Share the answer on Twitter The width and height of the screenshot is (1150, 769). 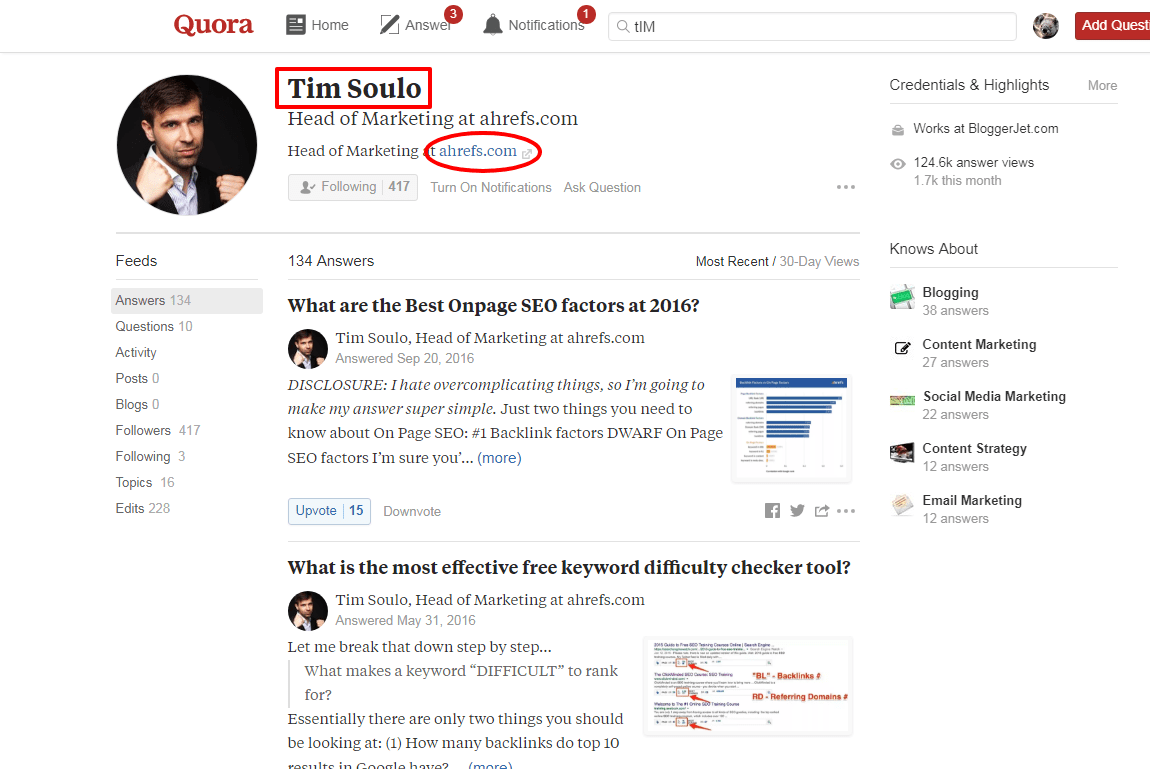tap(797, 511)
